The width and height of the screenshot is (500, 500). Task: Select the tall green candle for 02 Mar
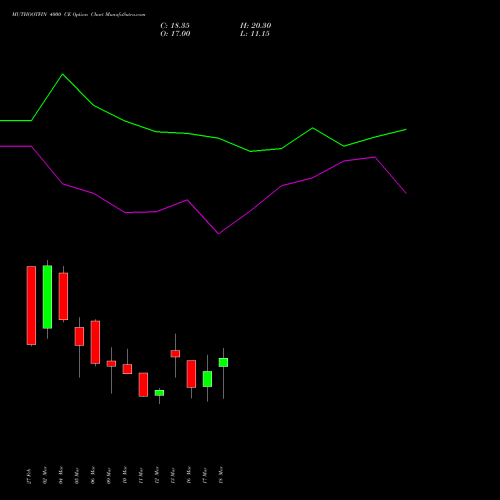pos(47,297)
